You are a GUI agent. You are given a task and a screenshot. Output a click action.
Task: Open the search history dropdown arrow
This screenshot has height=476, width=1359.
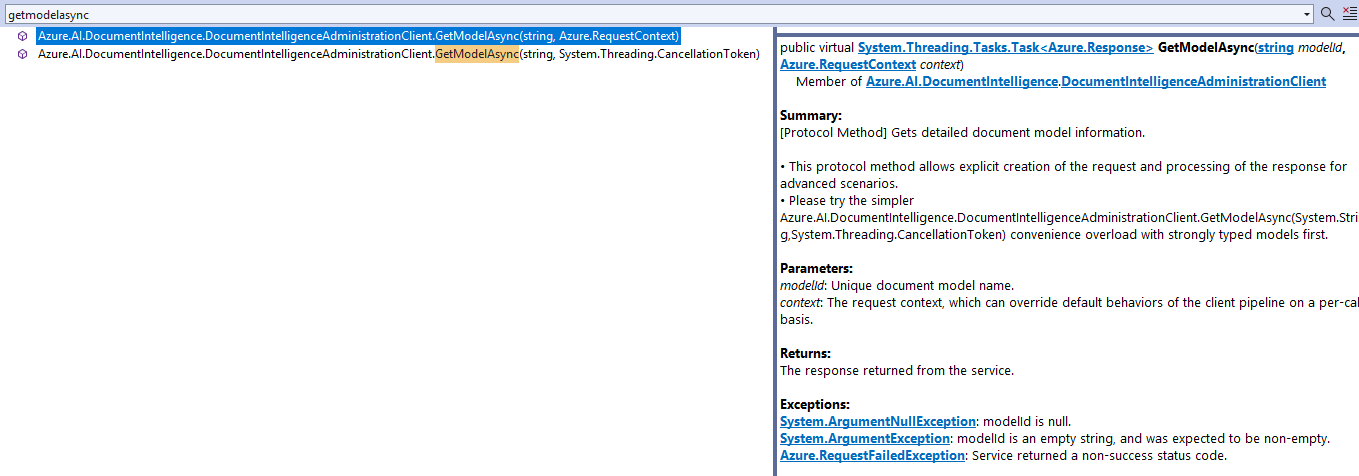pos(1308,14)
